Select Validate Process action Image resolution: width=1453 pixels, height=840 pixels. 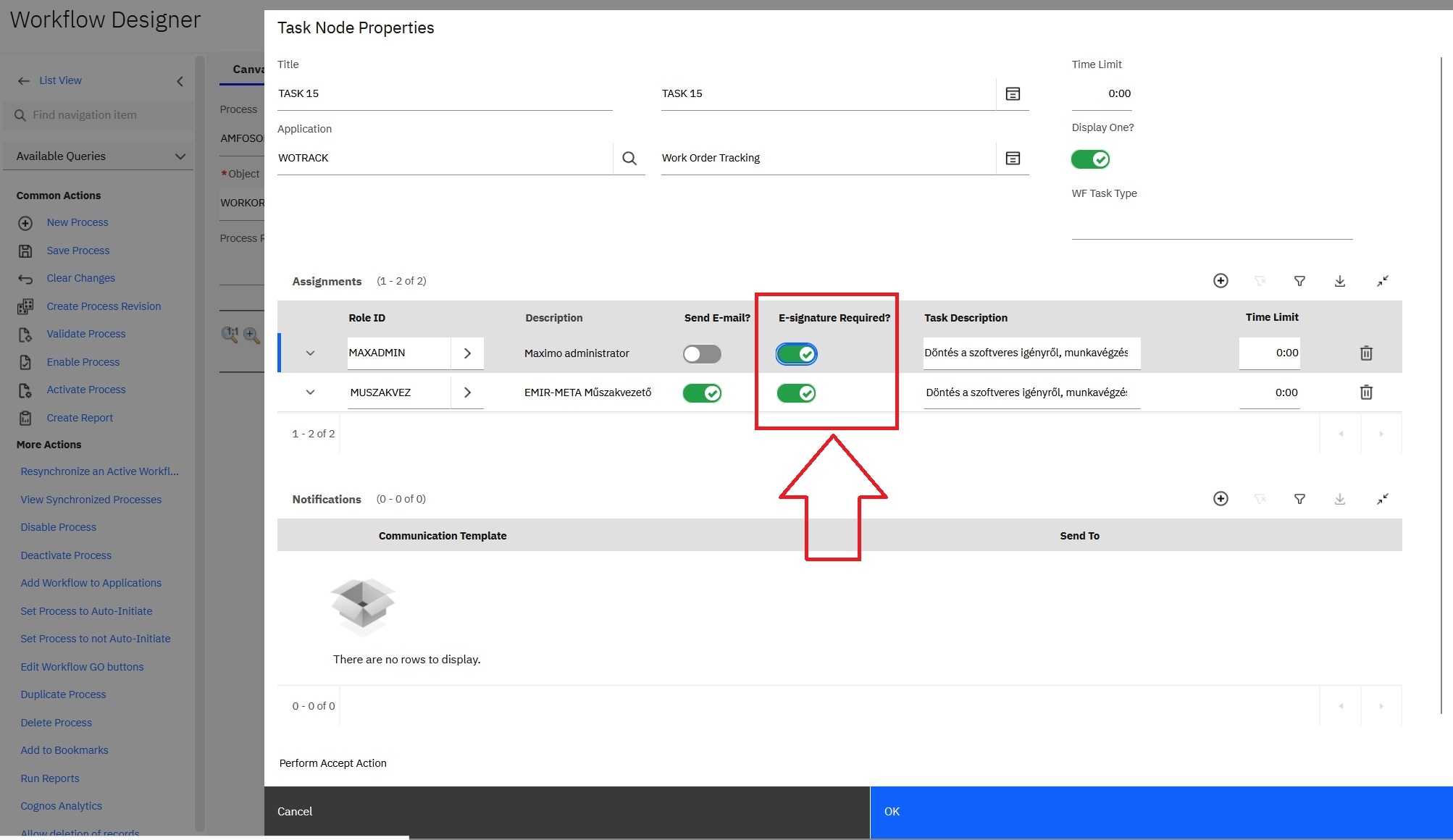[x=85, y=334]
